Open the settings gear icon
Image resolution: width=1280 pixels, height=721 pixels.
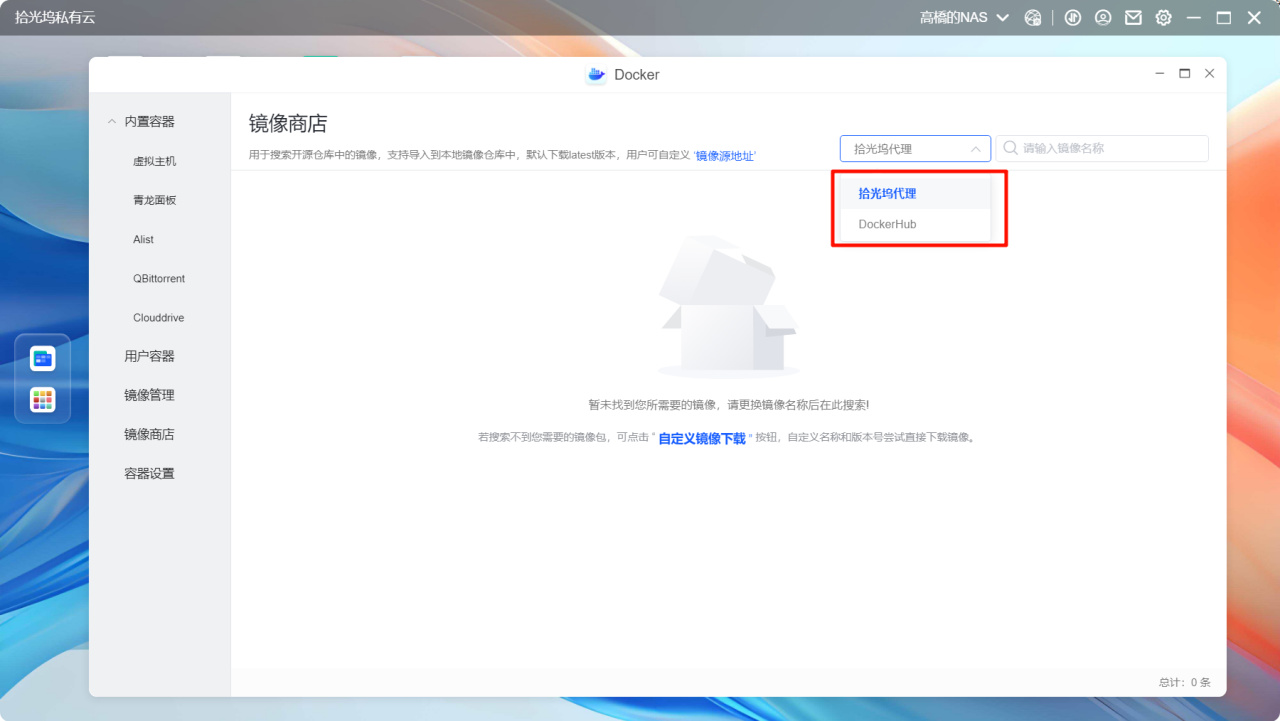click(1163, 18)
